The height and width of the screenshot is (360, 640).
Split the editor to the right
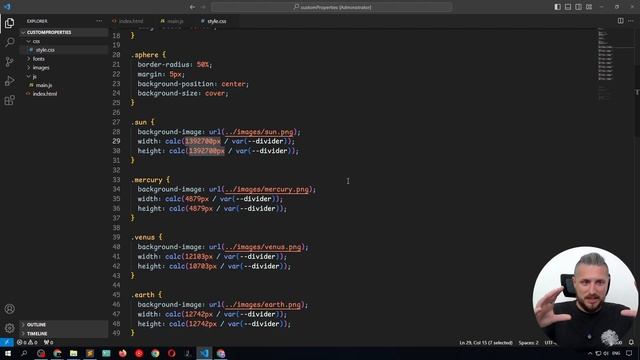(x=620, y=21)
